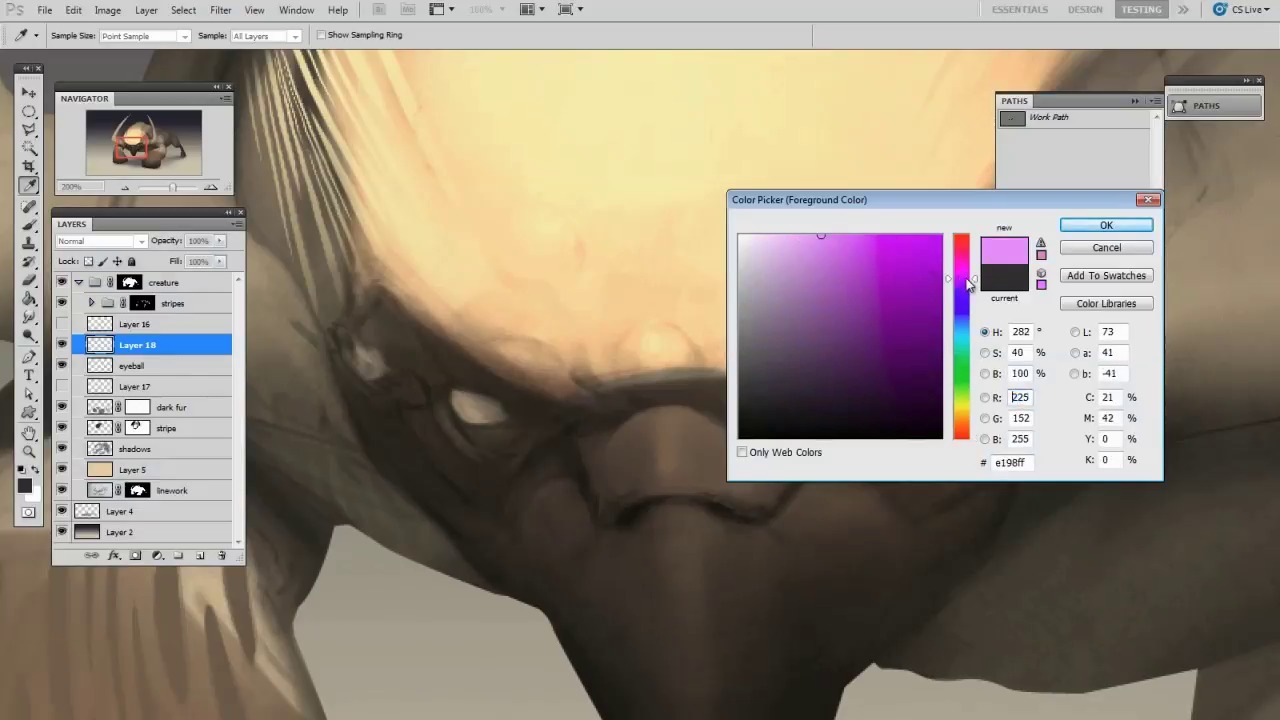Screen dimensions: 1280x720
Task: Select the Move tool
Action: [x=29, y=92]
